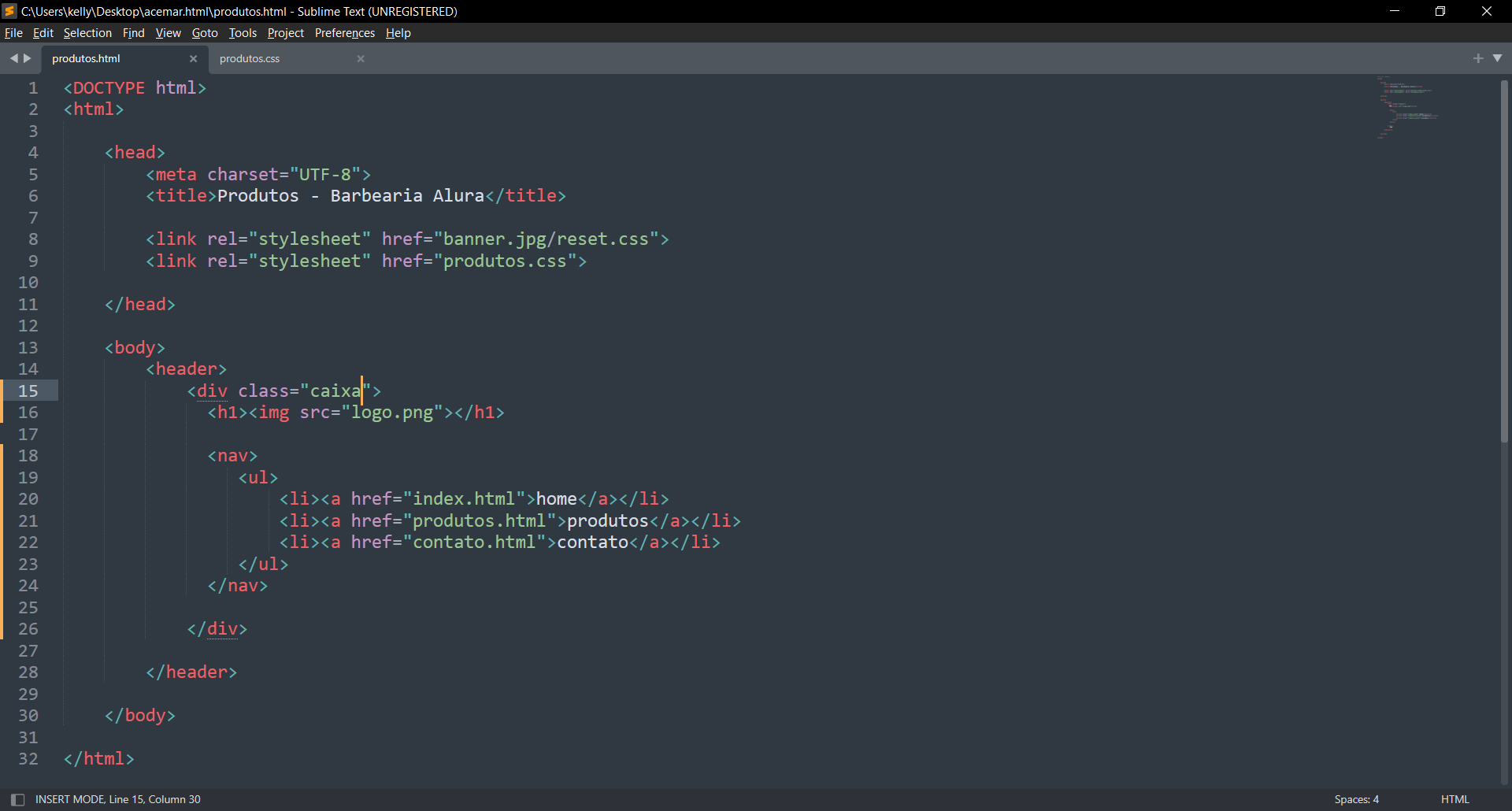Click line number 32 in gutter
The height and width of the screenshot is (811, 1512).
coord(28,759)
